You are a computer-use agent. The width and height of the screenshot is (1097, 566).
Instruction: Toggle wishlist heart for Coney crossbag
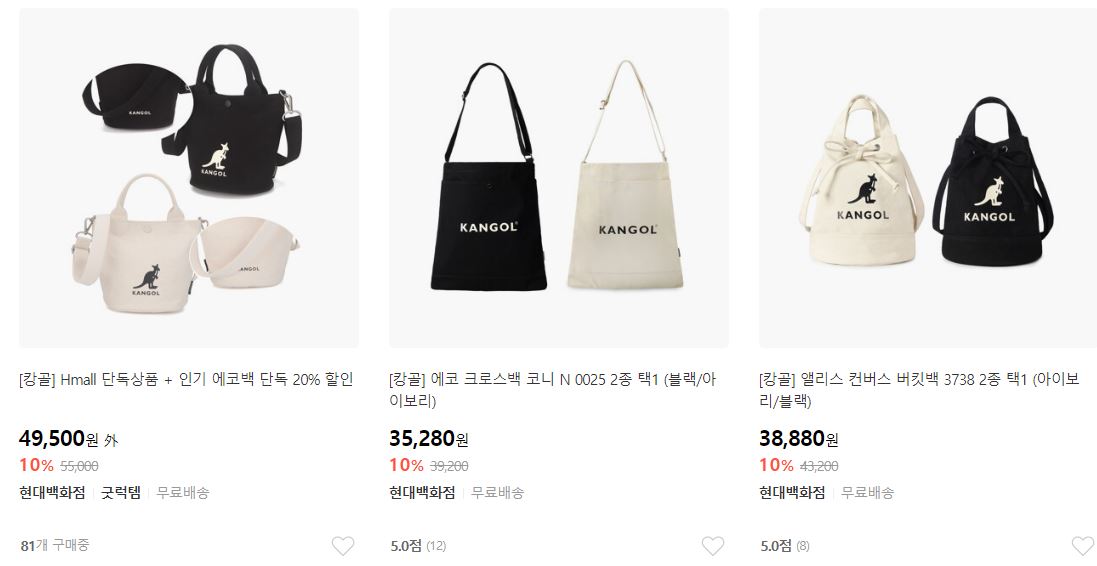pos(713,546)
